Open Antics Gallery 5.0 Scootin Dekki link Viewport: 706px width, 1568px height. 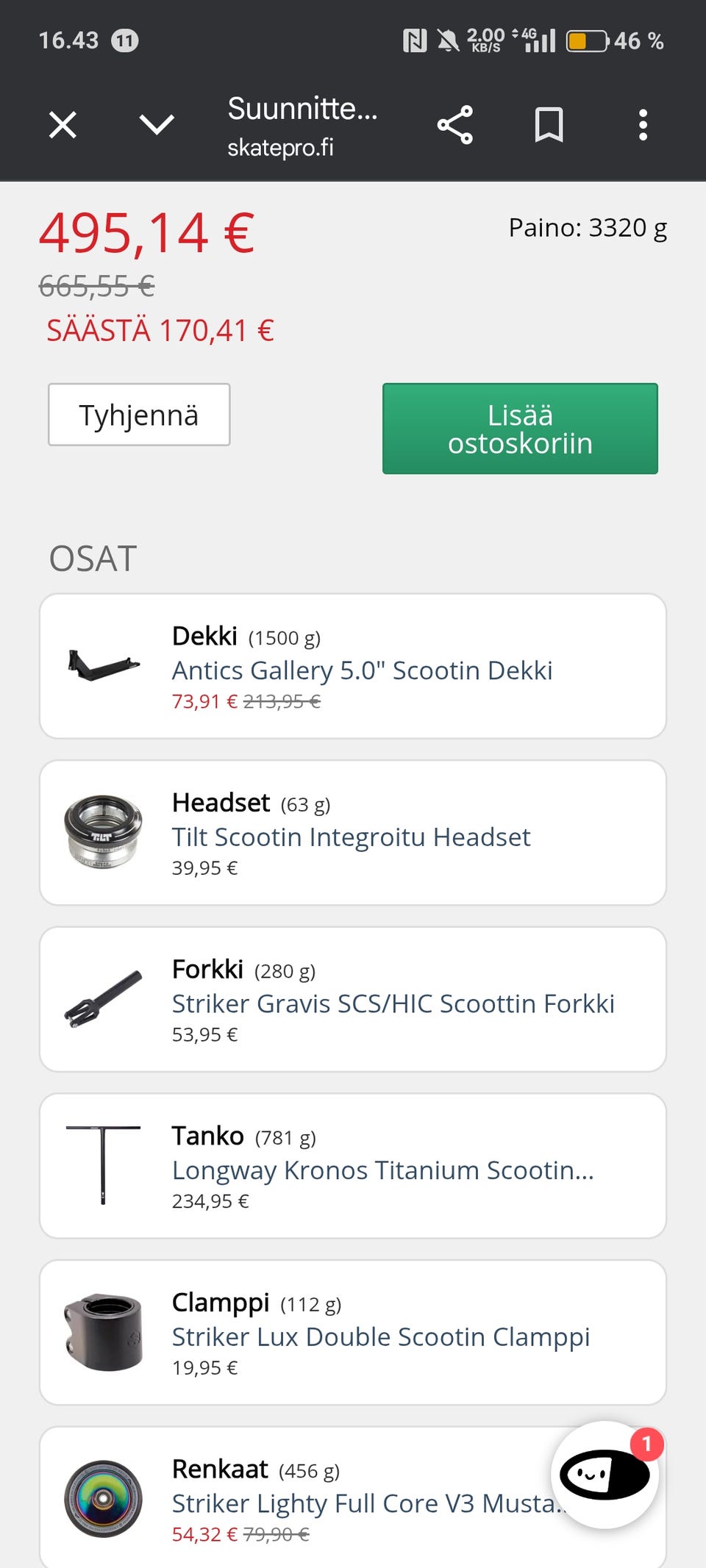tap(362, 670)
